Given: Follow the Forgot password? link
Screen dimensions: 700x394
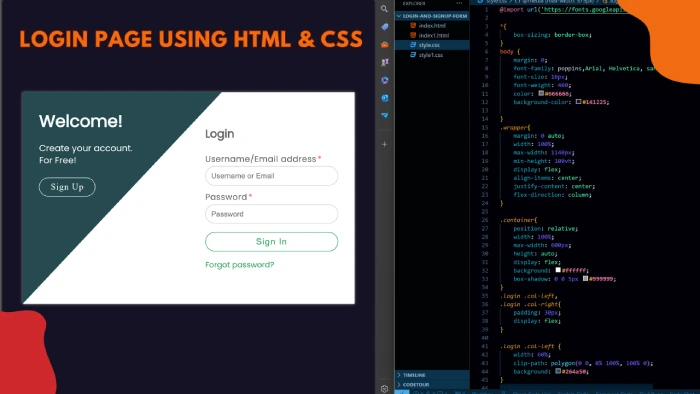Looking at the screenshot, I should tap(239, 265).
